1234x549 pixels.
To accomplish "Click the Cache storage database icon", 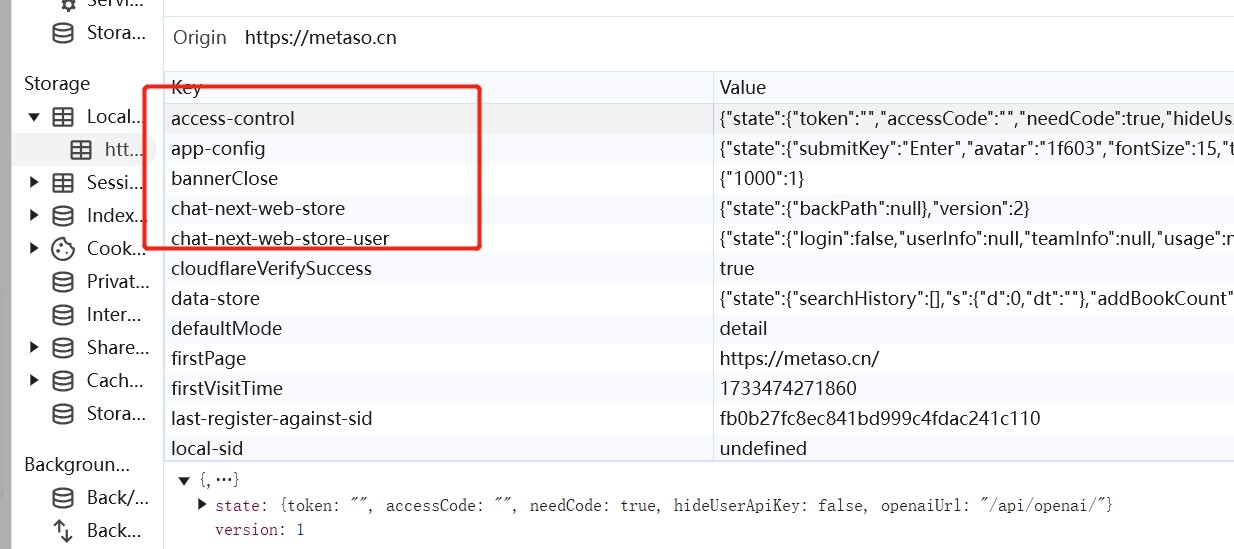I will 63,381.
